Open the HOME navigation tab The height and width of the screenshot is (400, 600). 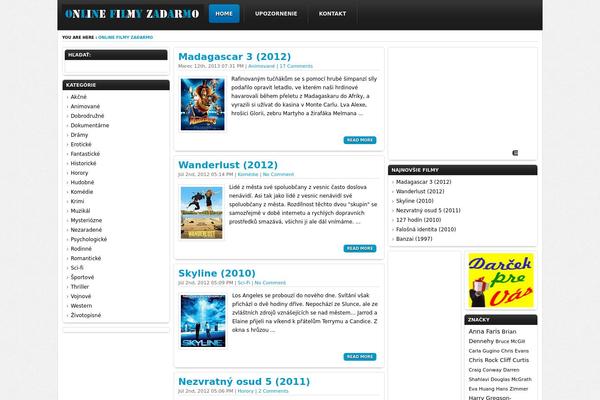pyautogui.click(x=224, y=14)
